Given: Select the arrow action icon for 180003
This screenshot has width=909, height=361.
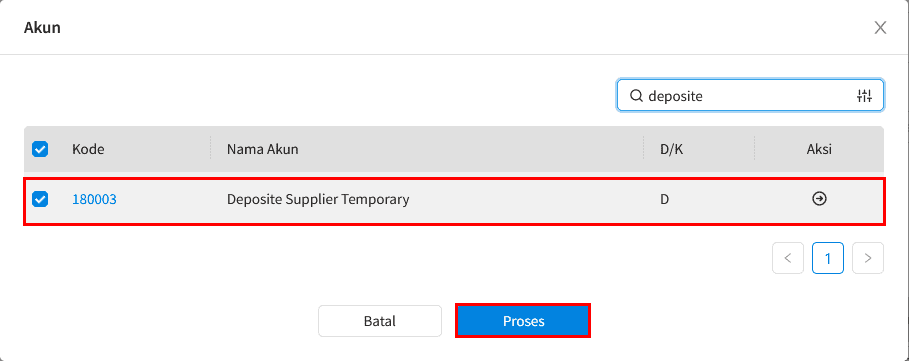Looking at the screenshot, I should pyautogui.click(x=819, y=199).
